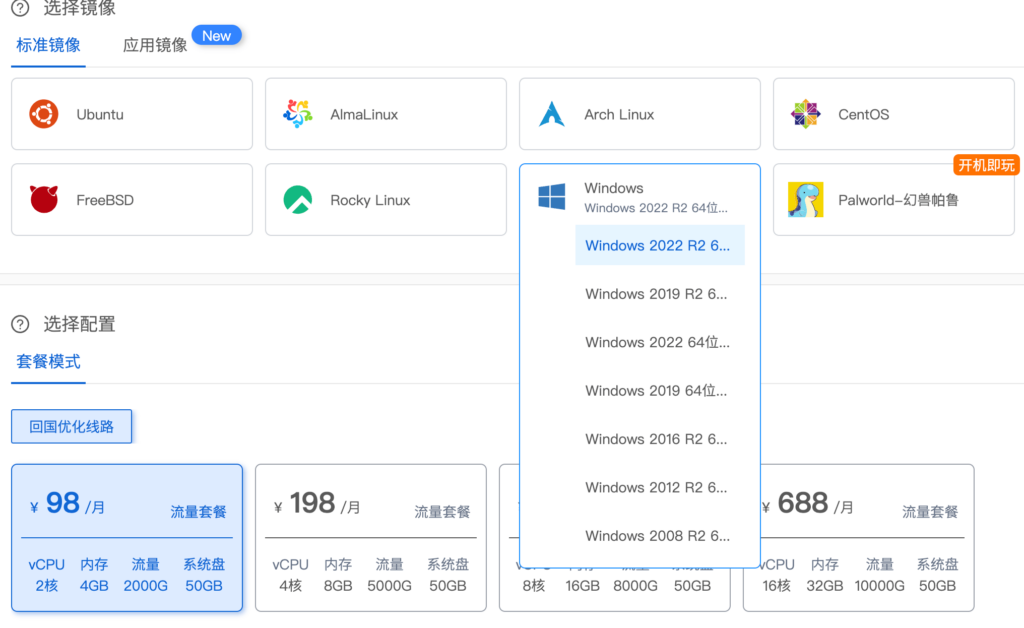Click "流量套餐" in the ¥98 plan
1024x628 pixels.
pyautogui.click(x=199, y=512)
